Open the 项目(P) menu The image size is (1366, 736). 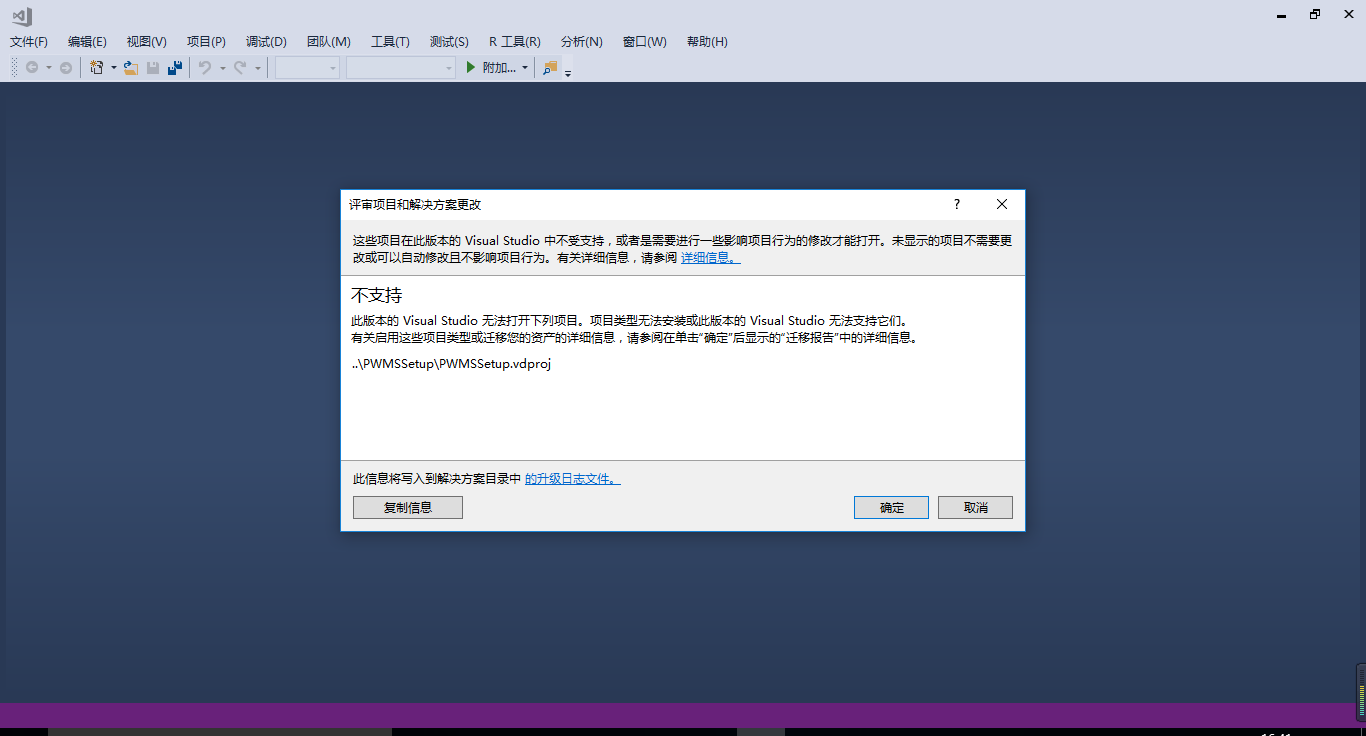[206, 42]
